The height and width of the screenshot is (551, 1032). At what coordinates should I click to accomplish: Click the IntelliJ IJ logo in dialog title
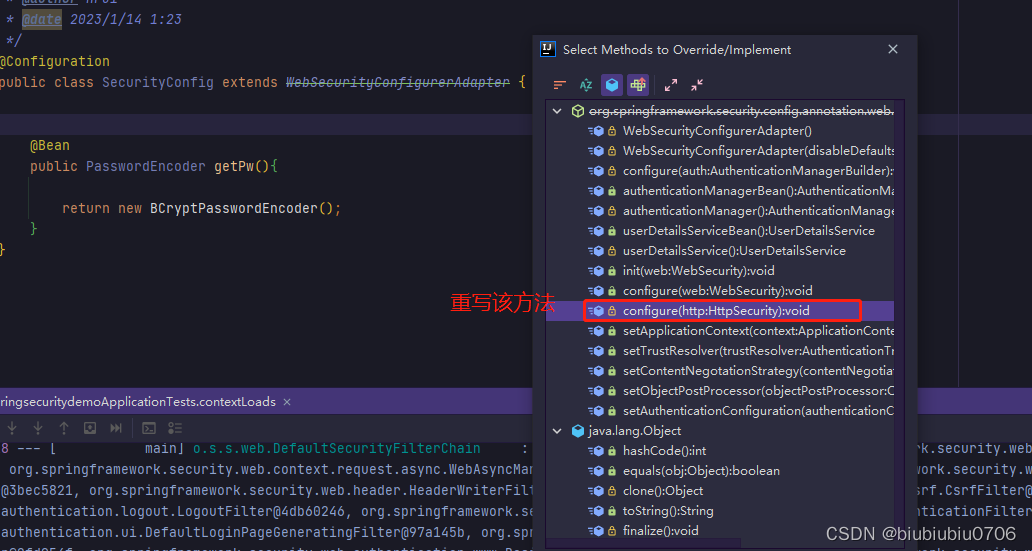click(x=548, y=49)
